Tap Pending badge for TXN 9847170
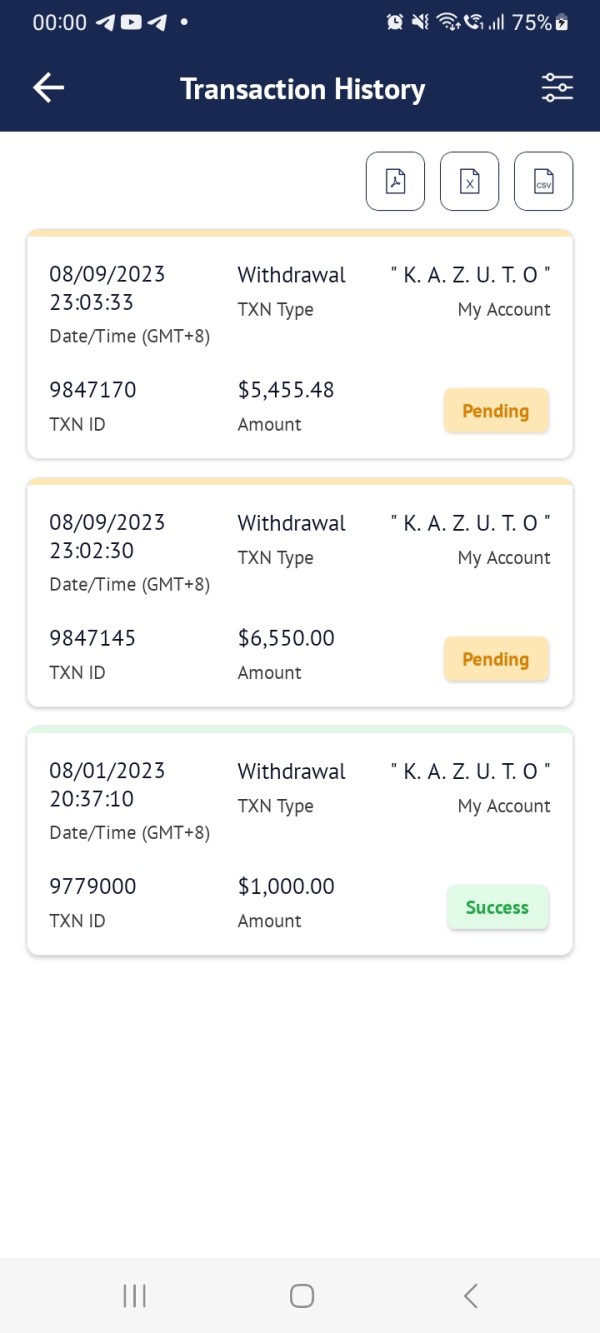 pos(496,411)
